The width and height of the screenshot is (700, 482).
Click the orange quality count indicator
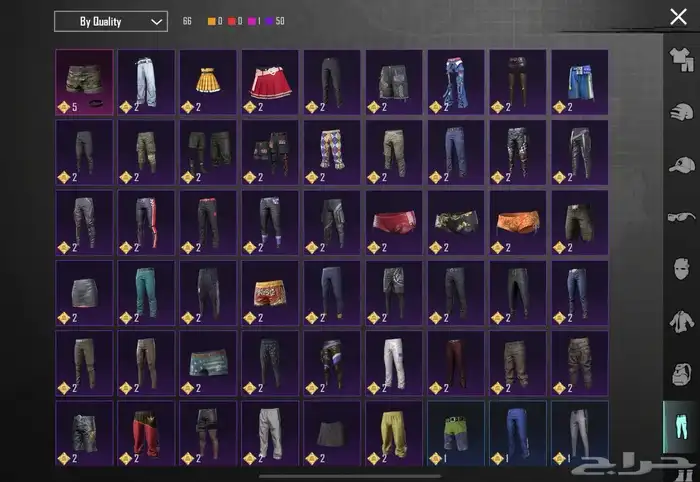[x=212, y=21]
